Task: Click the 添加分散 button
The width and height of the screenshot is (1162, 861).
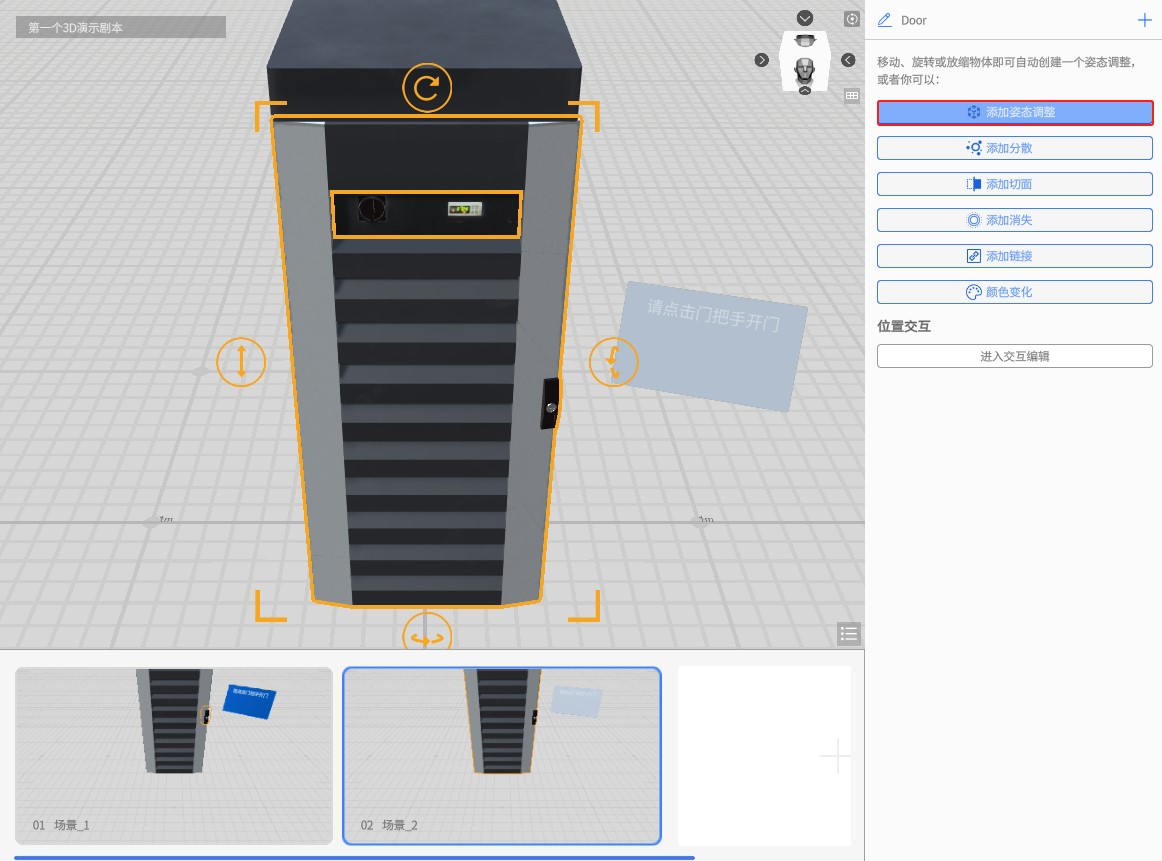Action: click(x=1014, y=148)
